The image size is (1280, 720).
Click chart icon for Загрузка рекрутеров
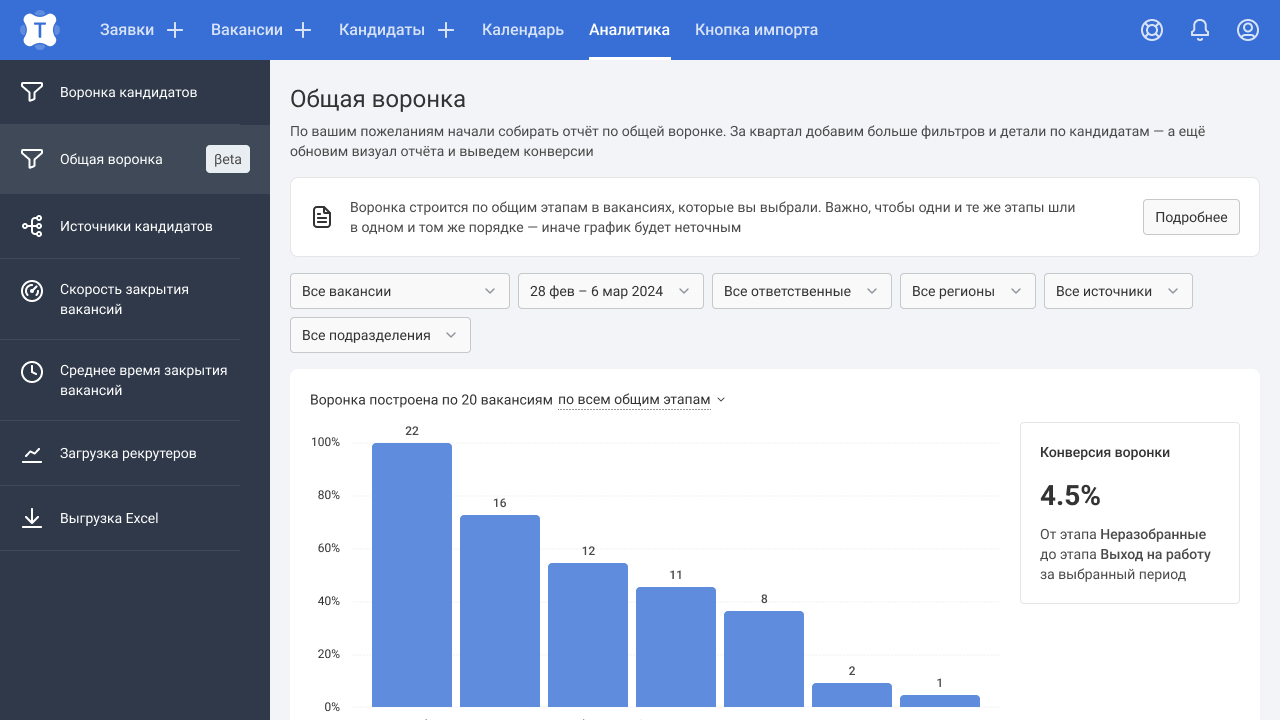[x=32, y=454]
